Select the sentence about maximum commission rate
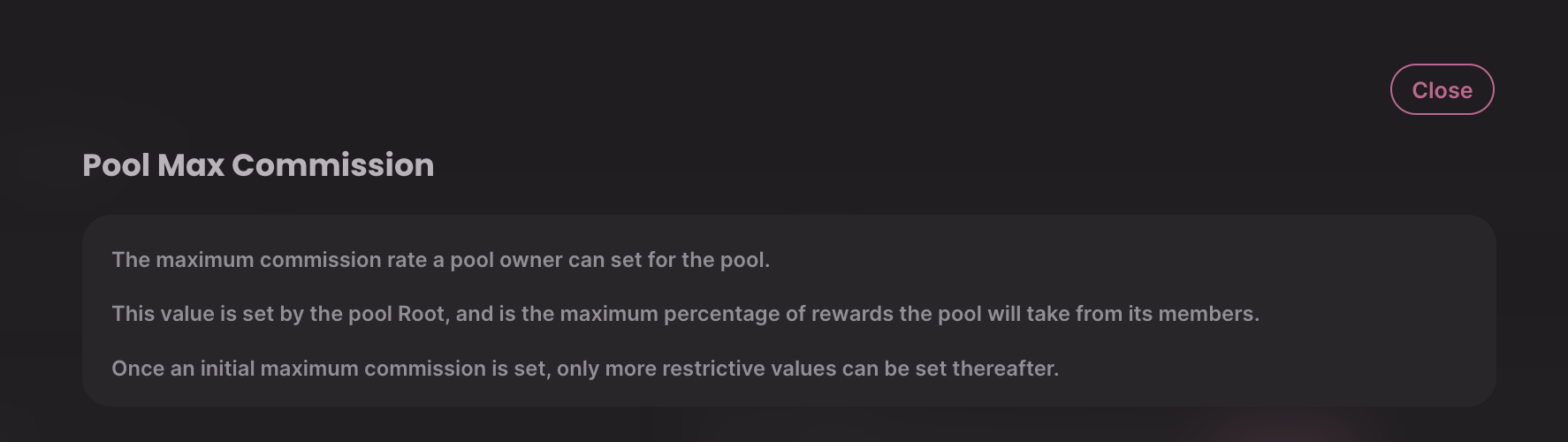 pos(441,260)
